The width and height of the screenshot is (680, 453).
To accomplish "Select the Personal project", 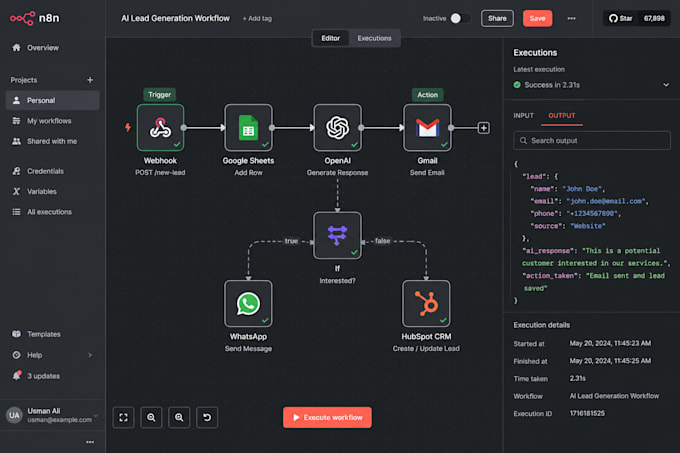I will pyautogui.click(x=52, y=100).
